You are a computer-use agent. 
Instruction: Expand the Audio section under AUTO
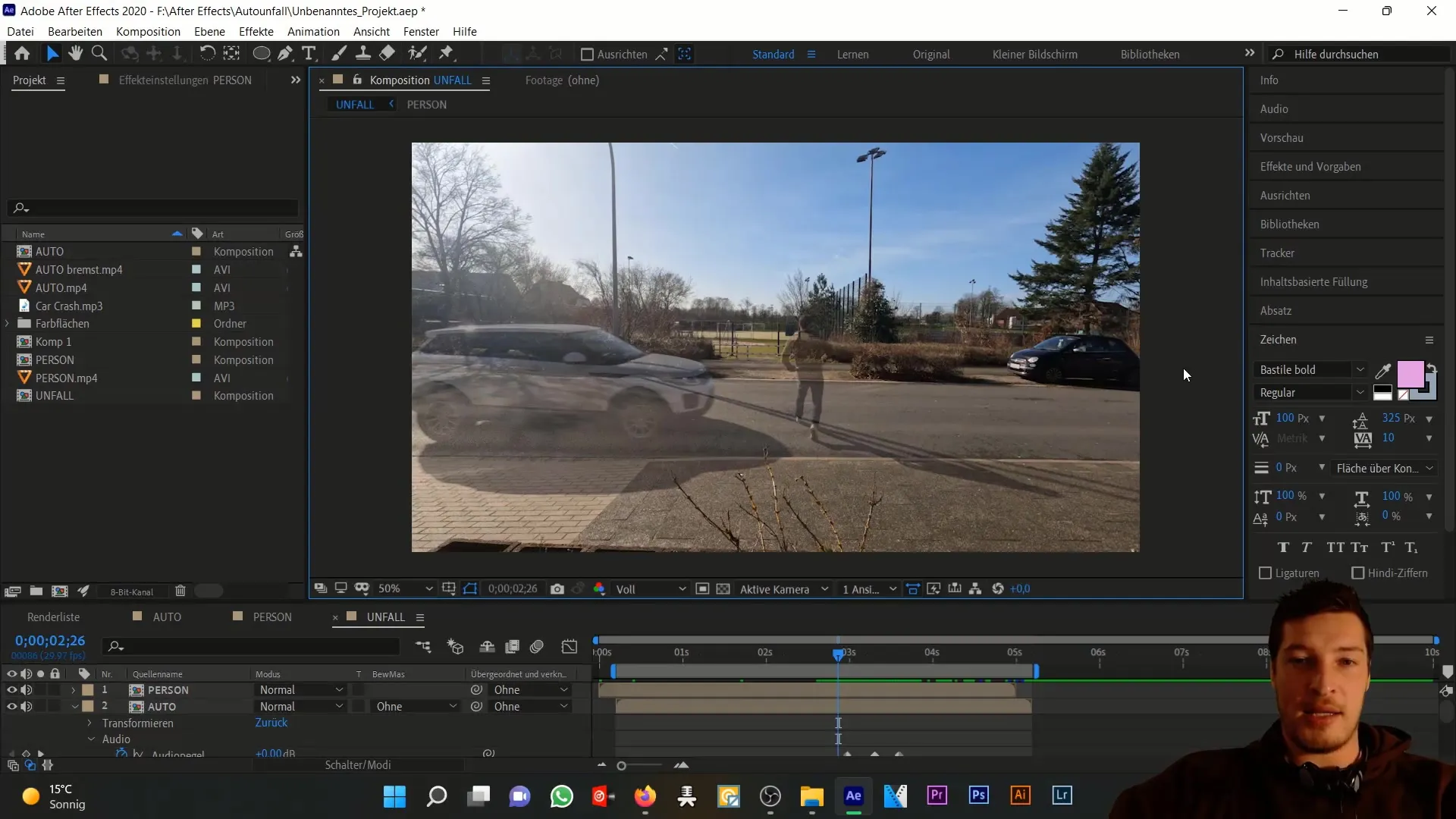pos(91,739)
